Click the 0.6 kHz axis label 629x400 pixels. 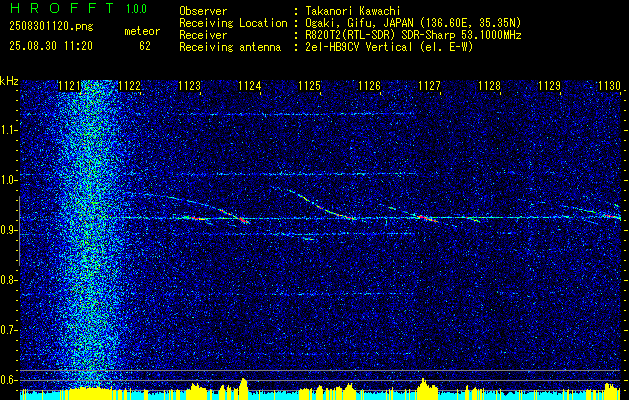pyautogui.click(x=8, y=380)
